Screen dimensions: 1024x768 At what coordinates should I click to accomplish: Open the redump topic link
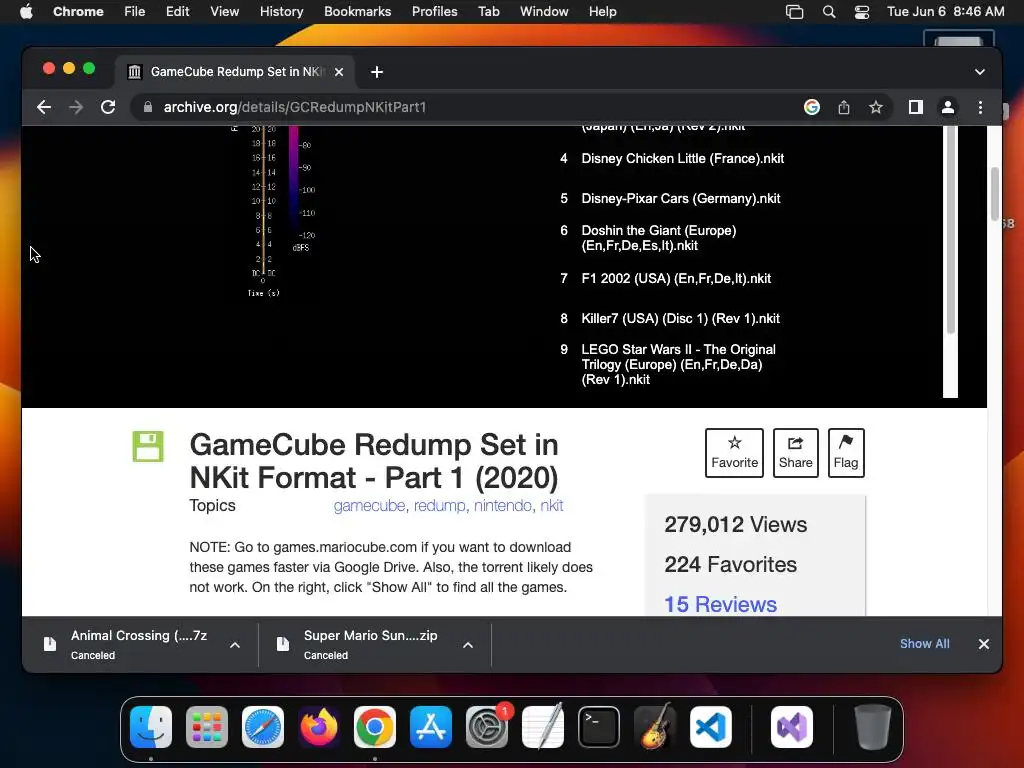tap(440, 505)
